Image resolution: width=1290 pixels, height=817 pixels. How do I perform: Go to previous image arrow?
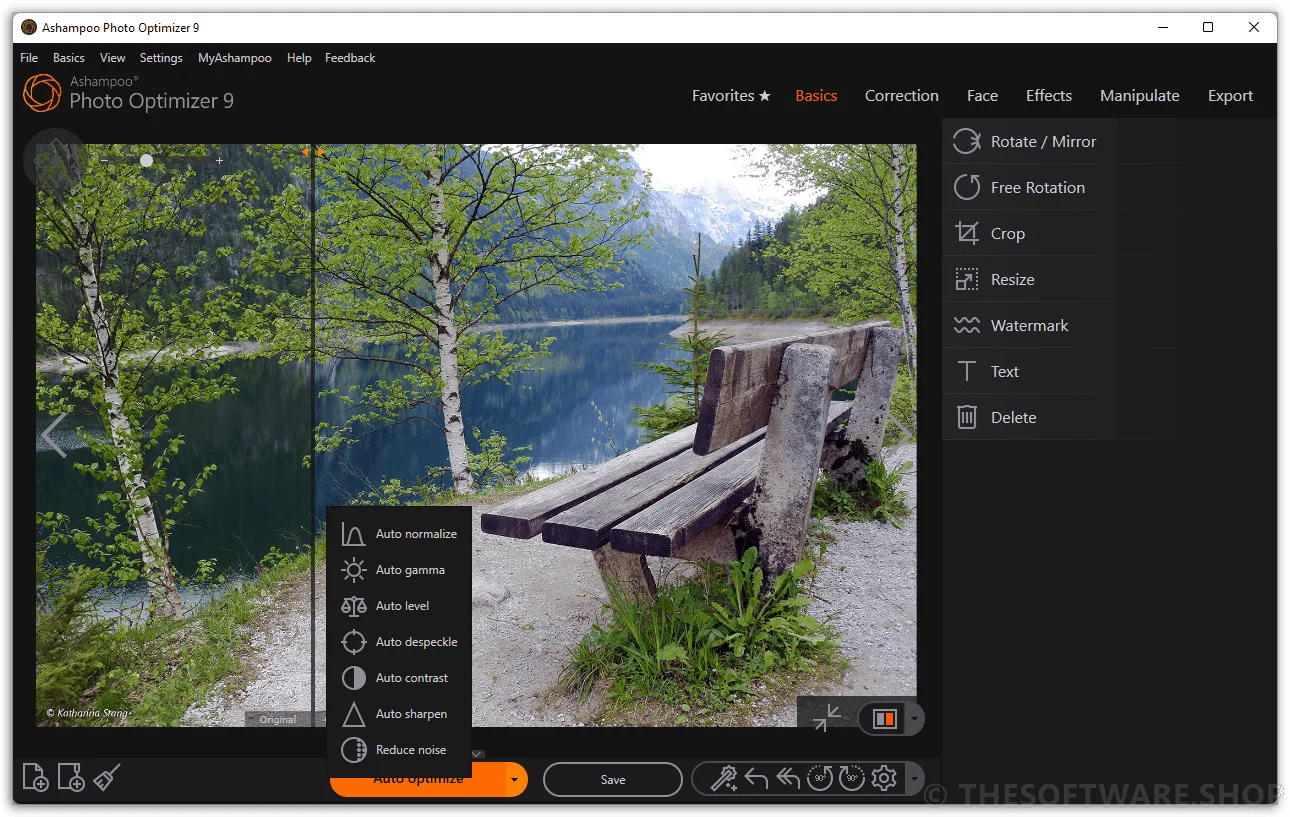[53, 435]
